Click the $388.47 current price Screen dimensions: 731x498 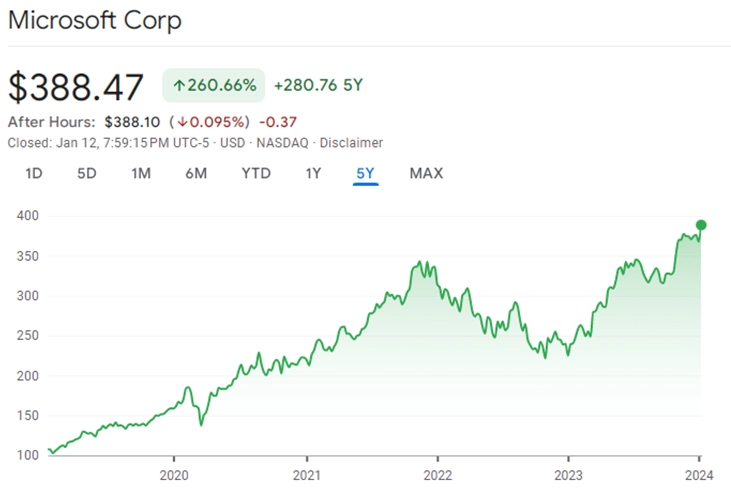[x=76, y=87]
